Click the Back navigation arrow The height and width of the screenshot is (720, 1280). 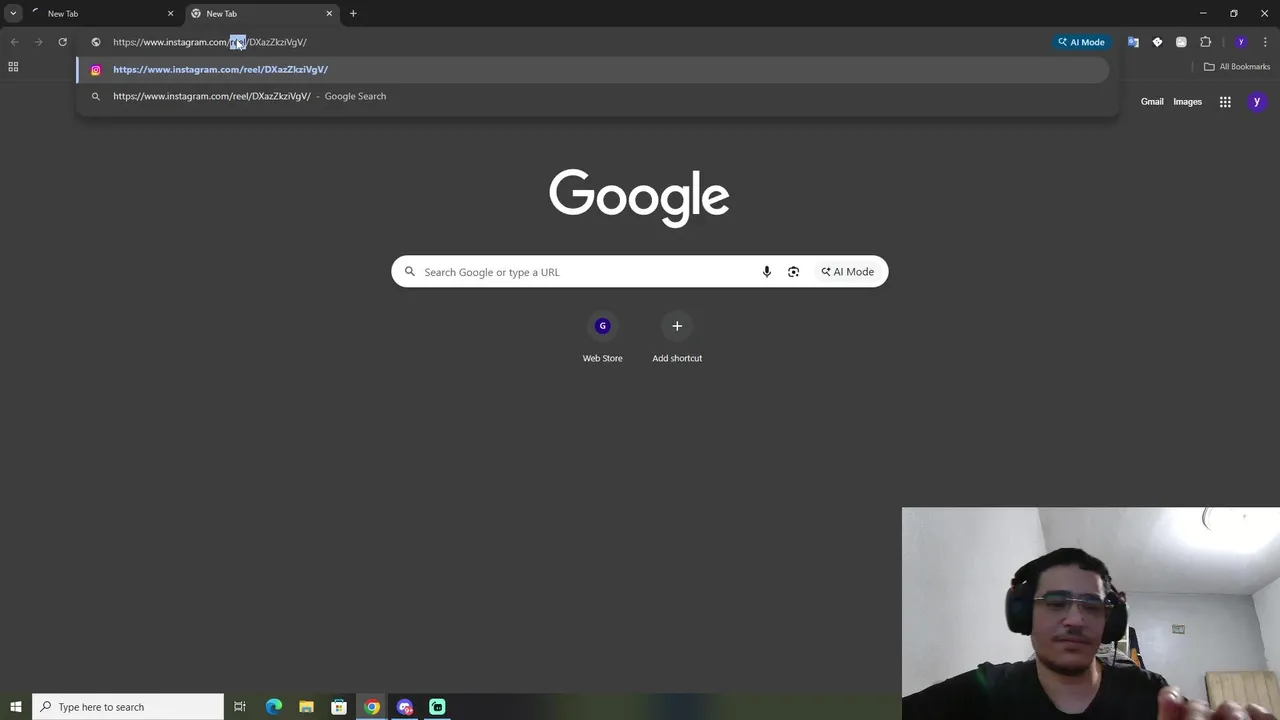click(x=14, y=42)
